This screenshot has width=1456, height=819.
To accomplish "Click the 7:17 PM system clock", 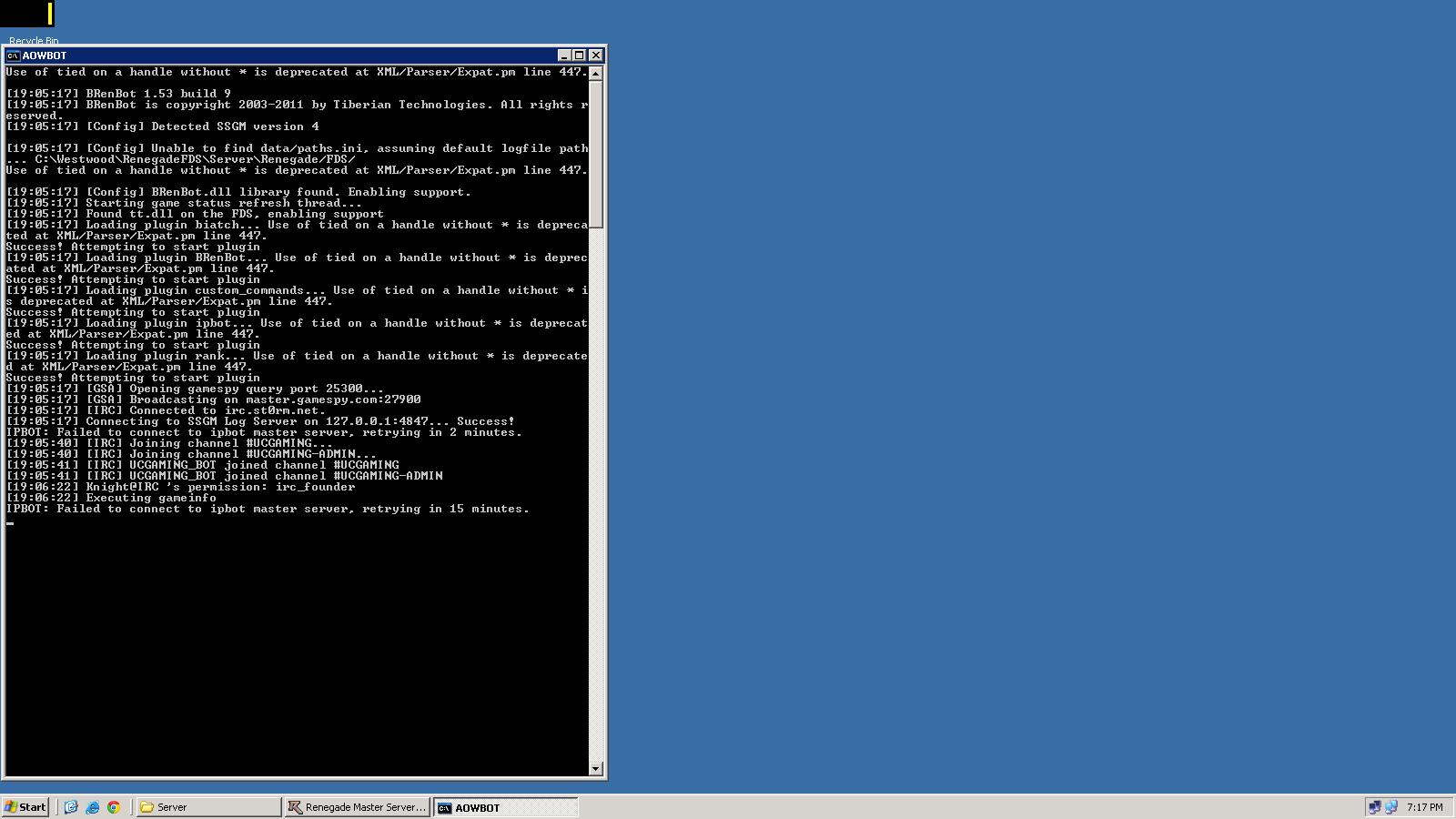I will (x=1424, y=807).
